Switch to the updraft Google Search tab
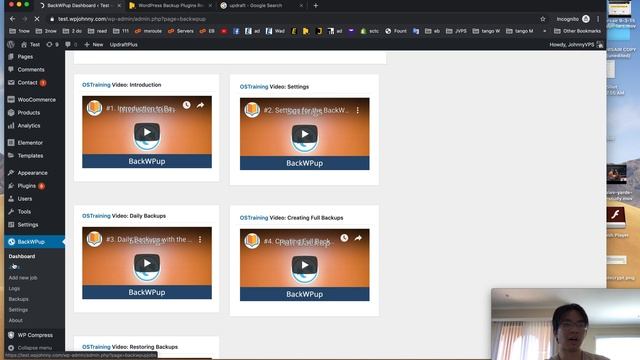Image resolution: width=640 pixels, height=360 pixels. pyautogui.click(x=261, y=5)
